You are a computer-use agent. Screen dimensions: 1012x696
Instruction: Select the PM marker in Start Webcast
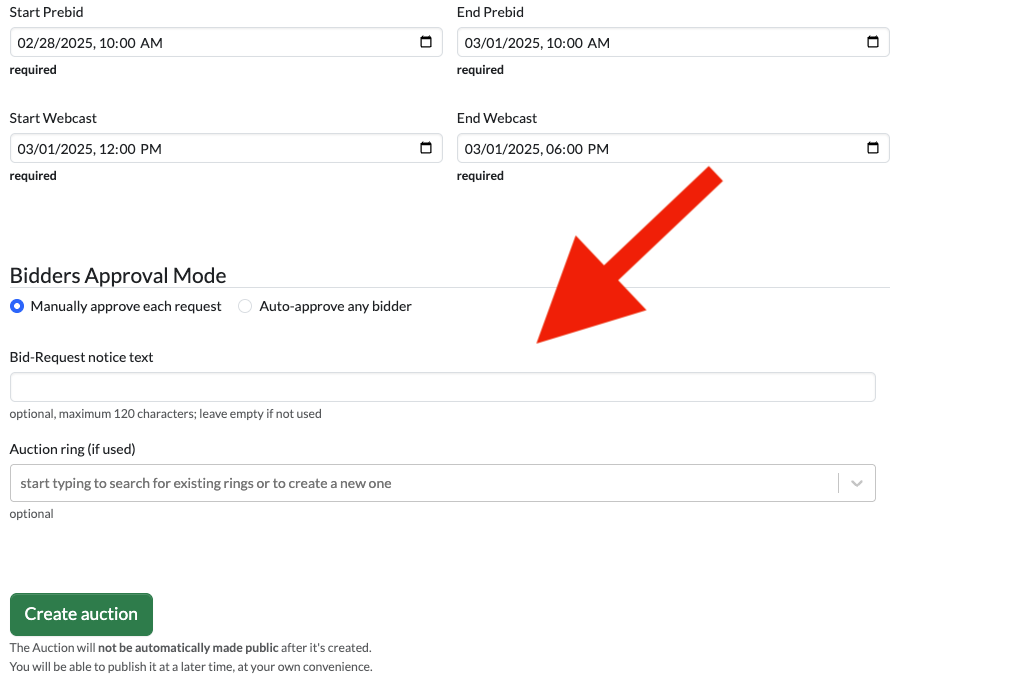151,149
